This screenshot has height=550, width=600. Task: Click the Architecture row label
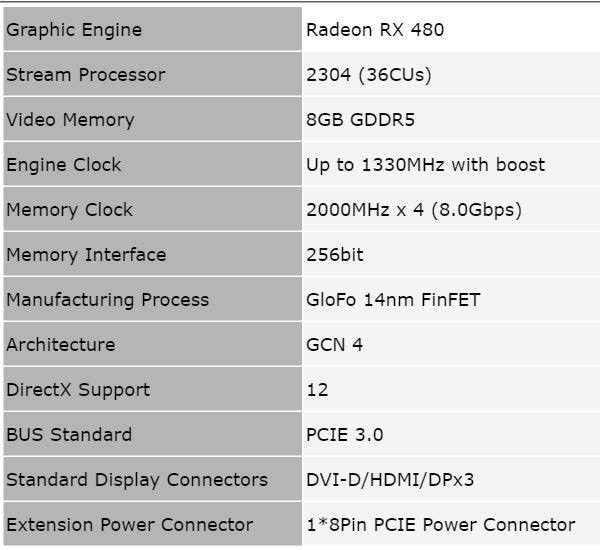[60, 345]
